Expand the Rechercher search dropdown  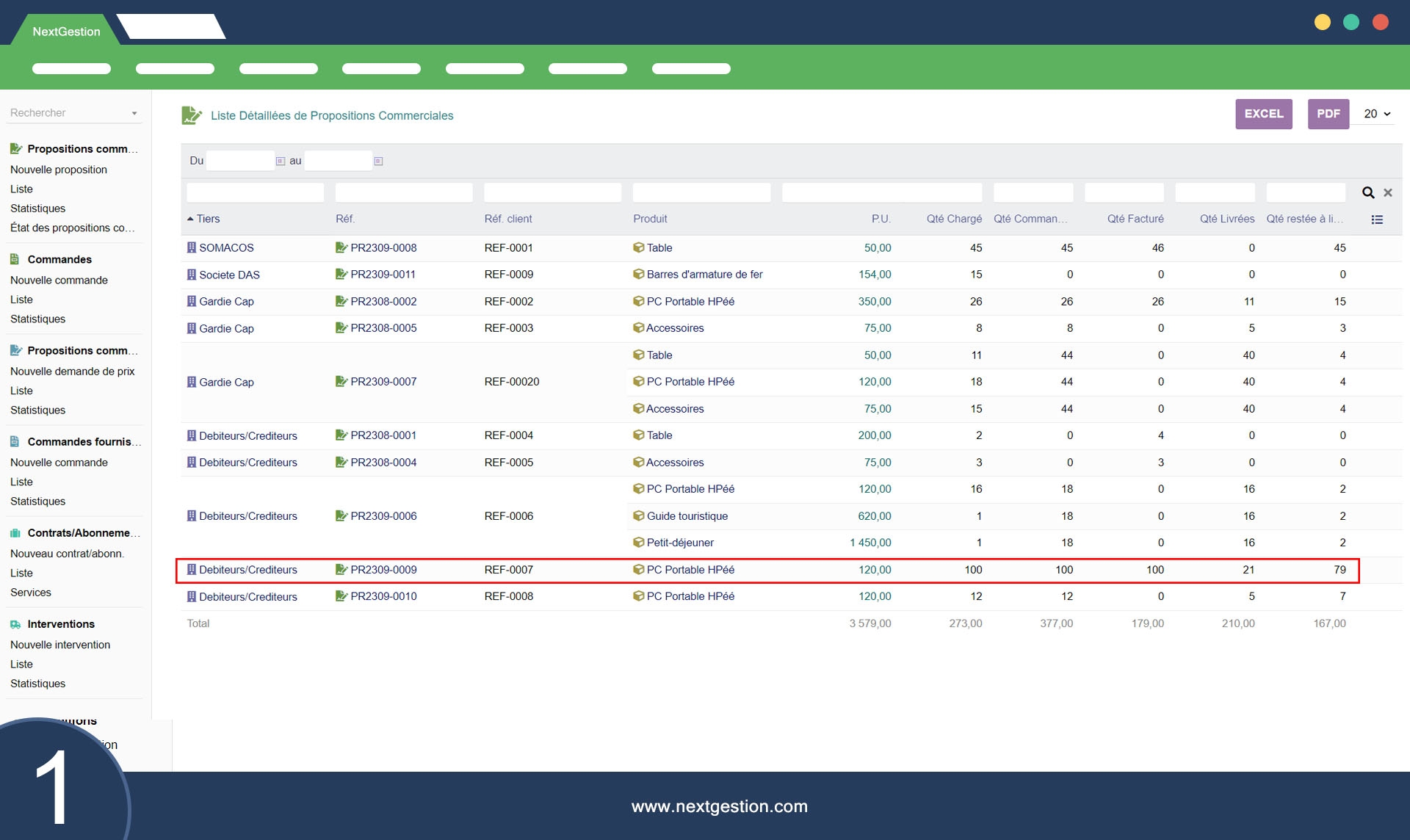click(134, 113)
